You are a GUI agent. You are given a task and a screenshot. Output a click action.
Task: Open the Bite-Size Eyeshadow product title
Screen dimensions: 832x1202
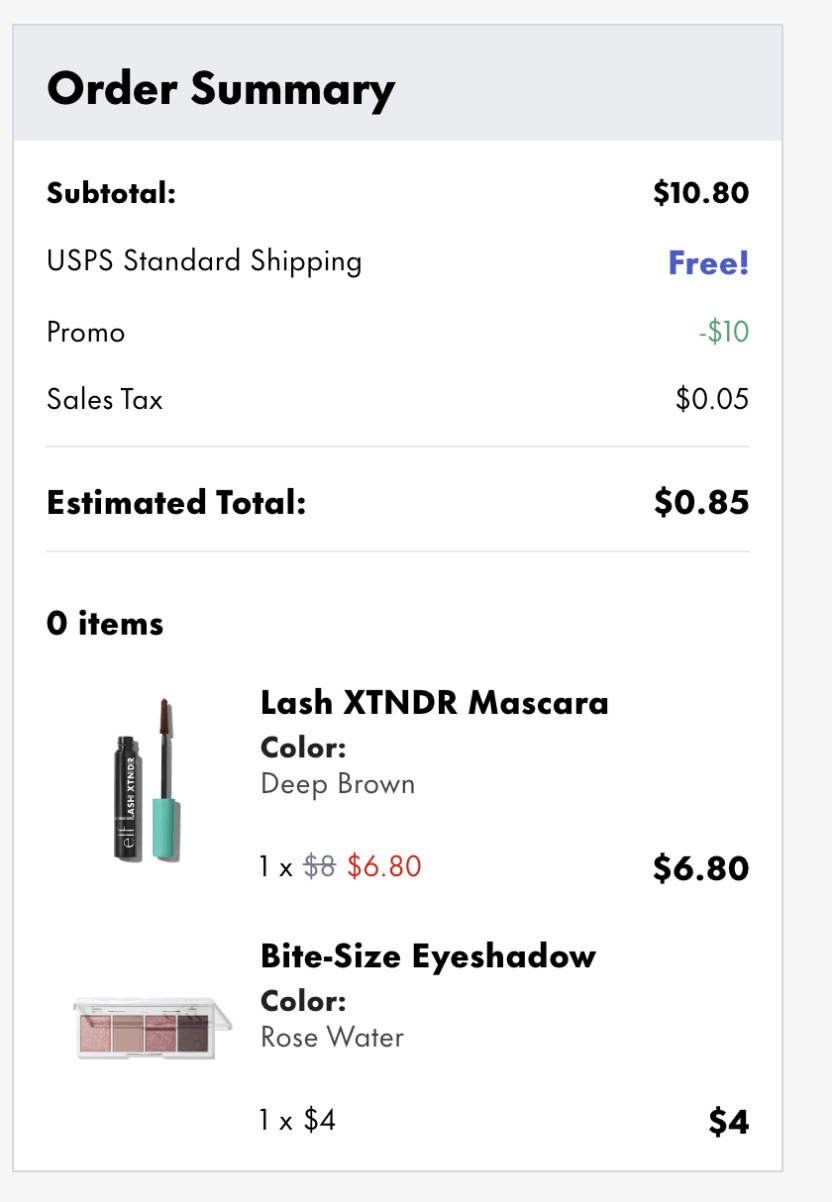428,956
